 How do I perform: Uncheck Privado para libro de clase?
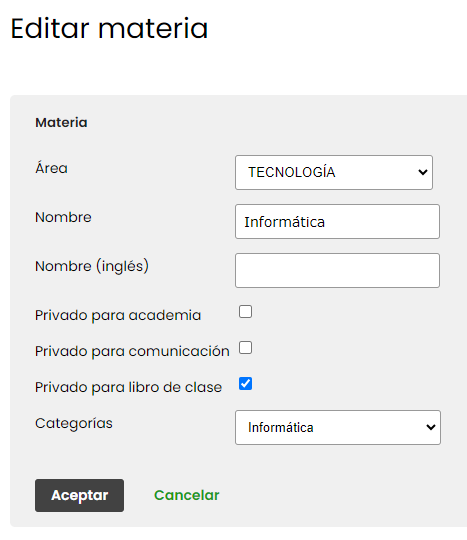(x=246, y=384)
